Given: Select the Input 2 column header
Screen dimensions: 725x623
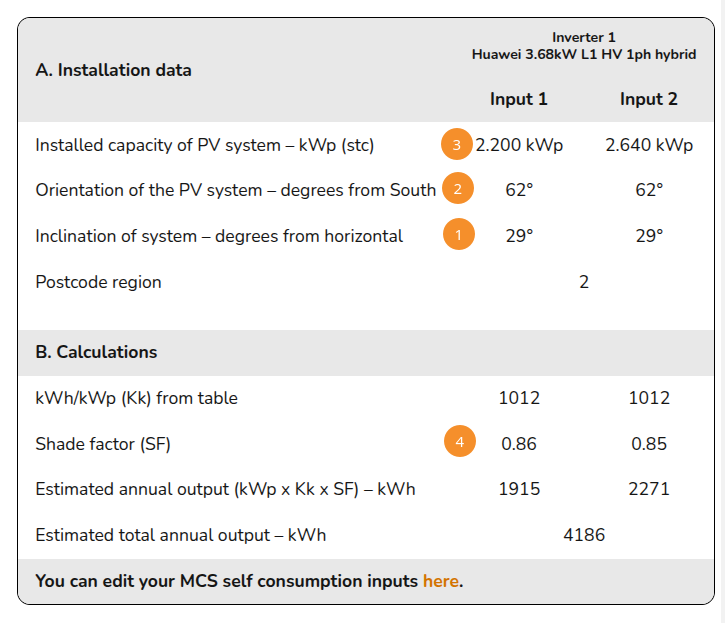Looking at the screenshot, I should pyautogui.click(x=648, y=99).
